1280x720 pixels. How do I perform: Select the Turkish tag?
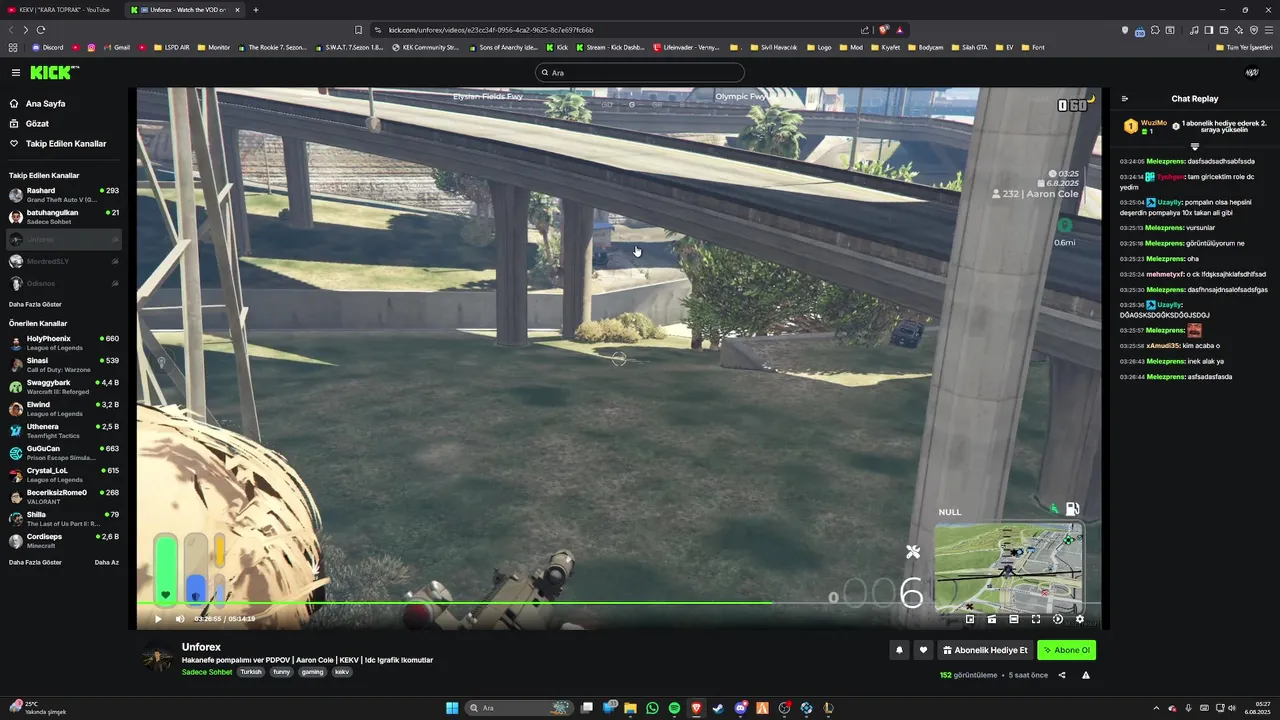(251, 672)
